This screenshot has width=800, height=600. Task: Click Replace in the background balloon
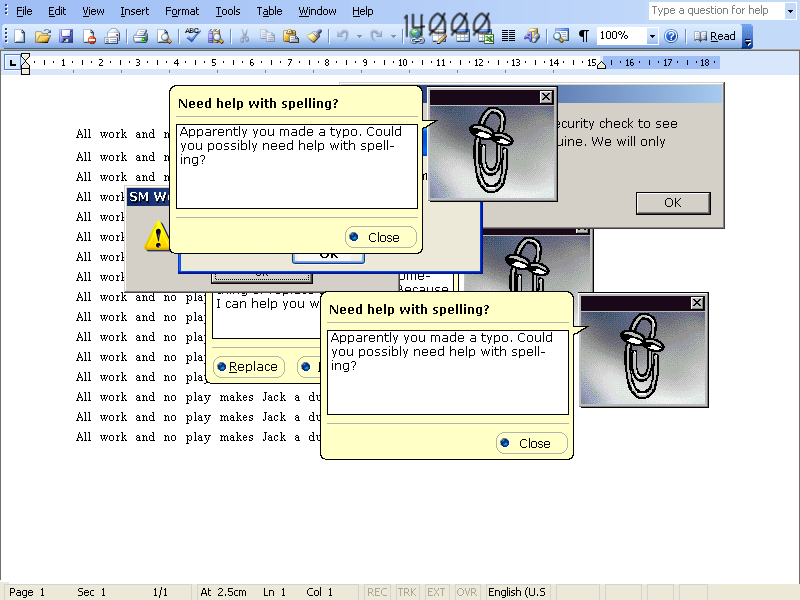248,367
